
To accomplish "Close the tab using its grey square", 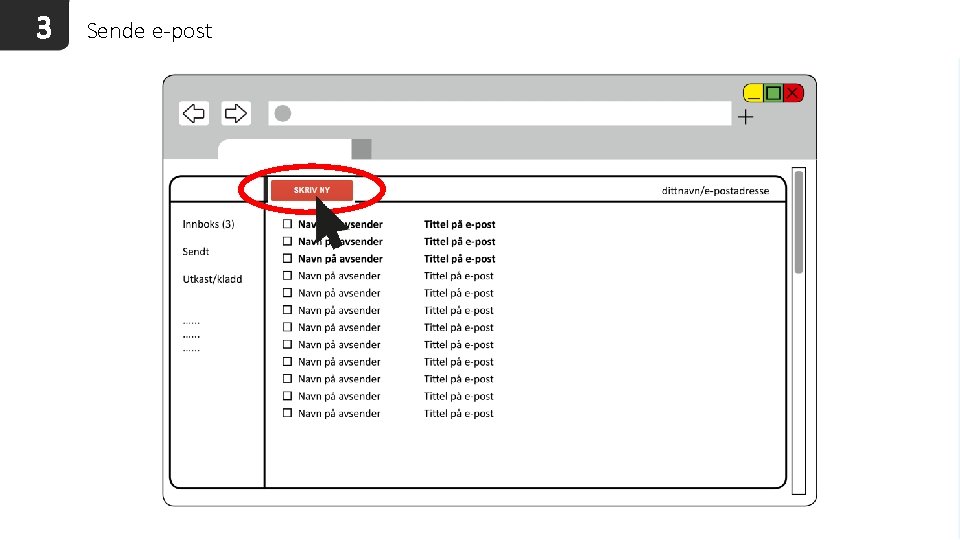I will (361, 149).
